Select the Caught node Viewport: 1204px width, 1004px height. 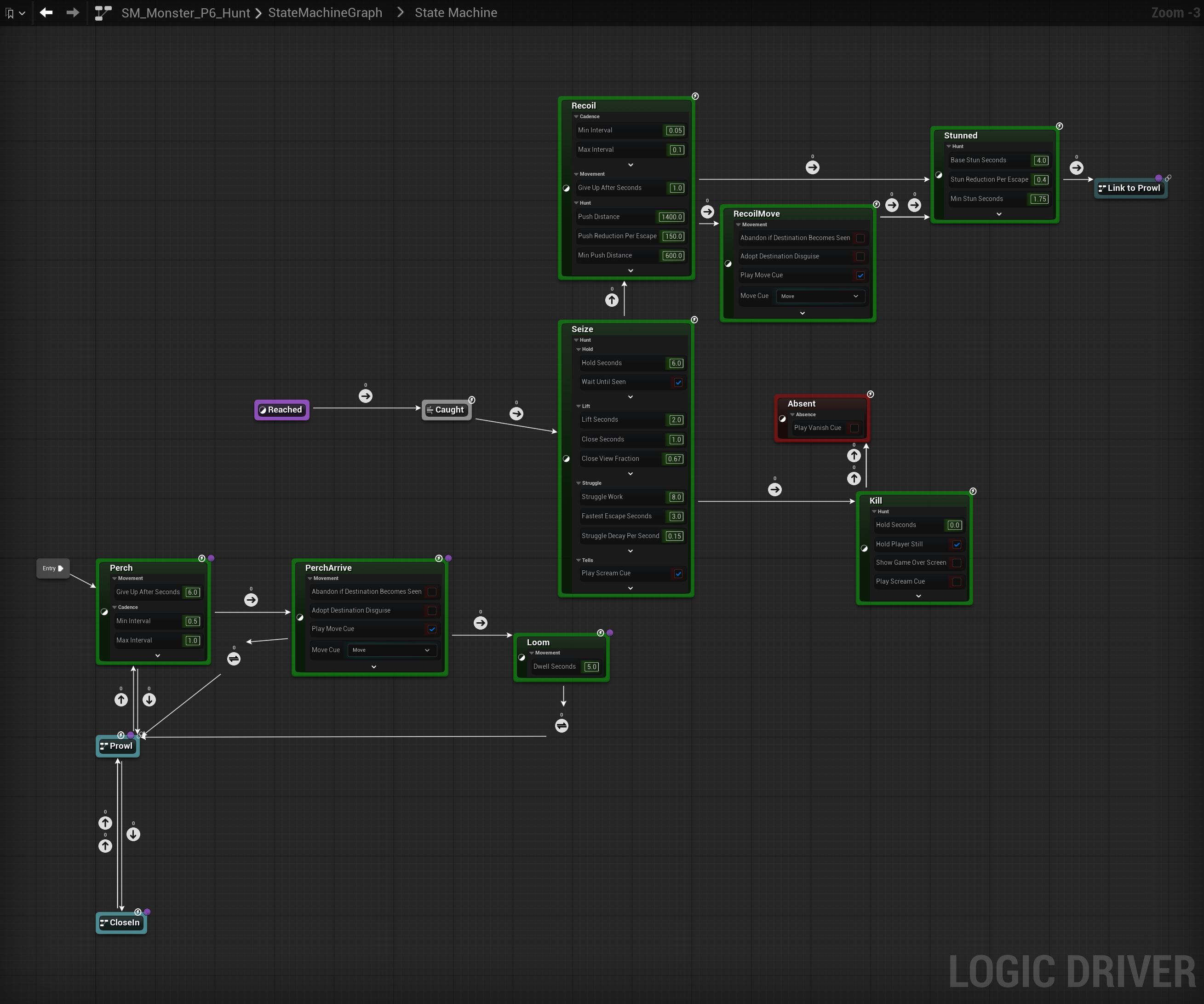(447, 410)
